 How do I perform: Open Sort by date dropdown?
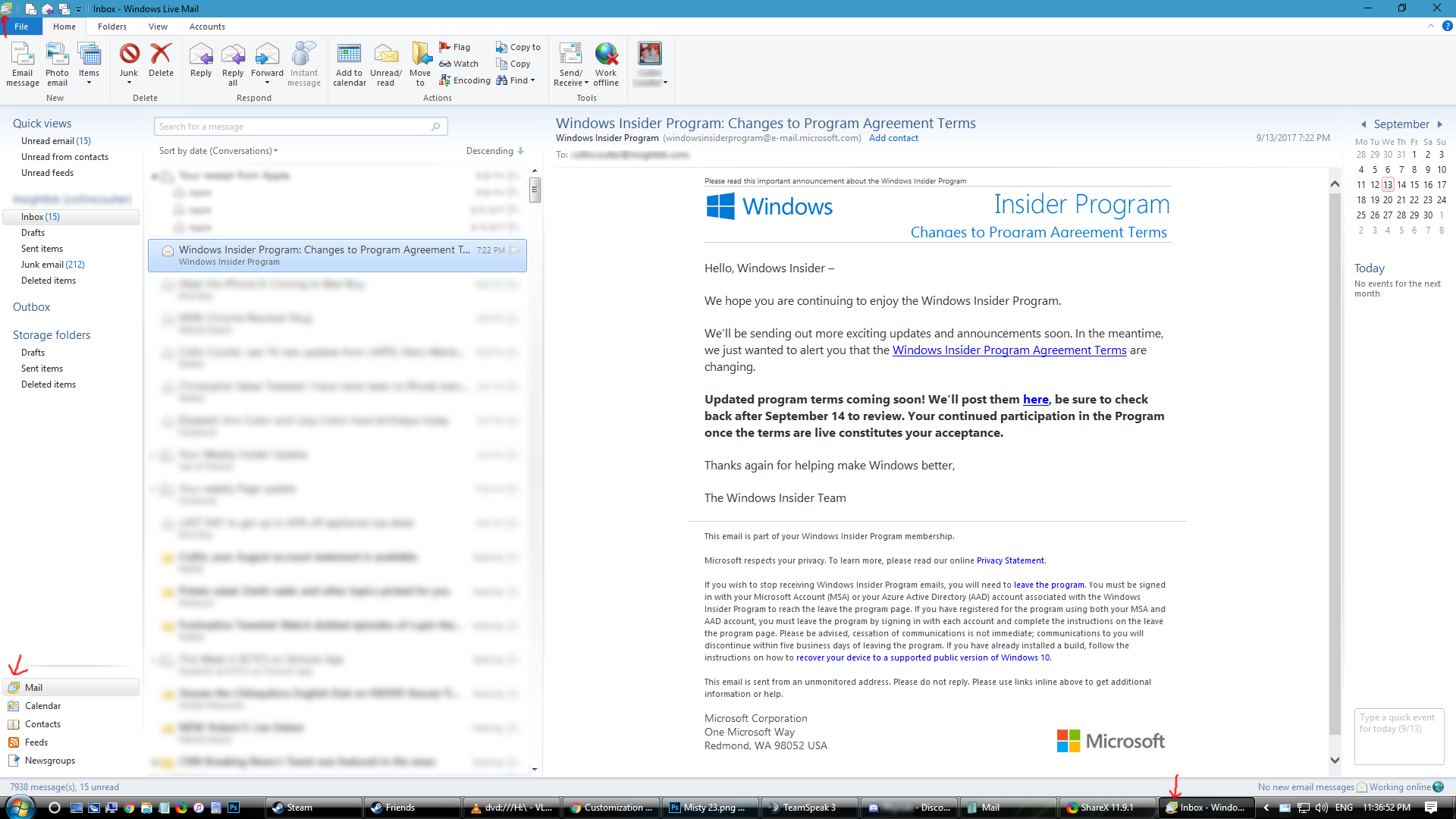click(x=218, y=151)
